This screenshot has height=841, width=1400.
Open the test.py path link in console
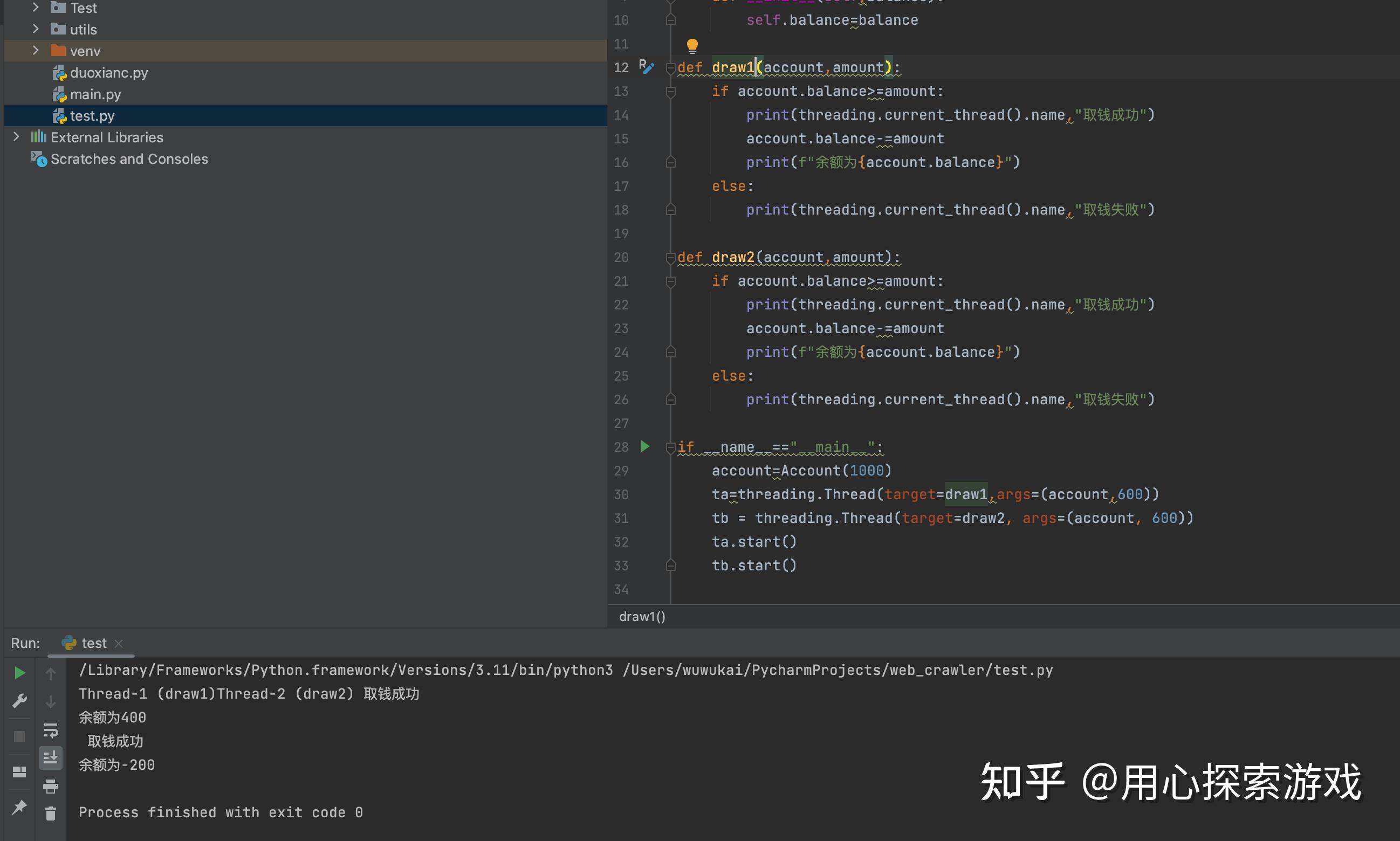(x=838, y=670)
